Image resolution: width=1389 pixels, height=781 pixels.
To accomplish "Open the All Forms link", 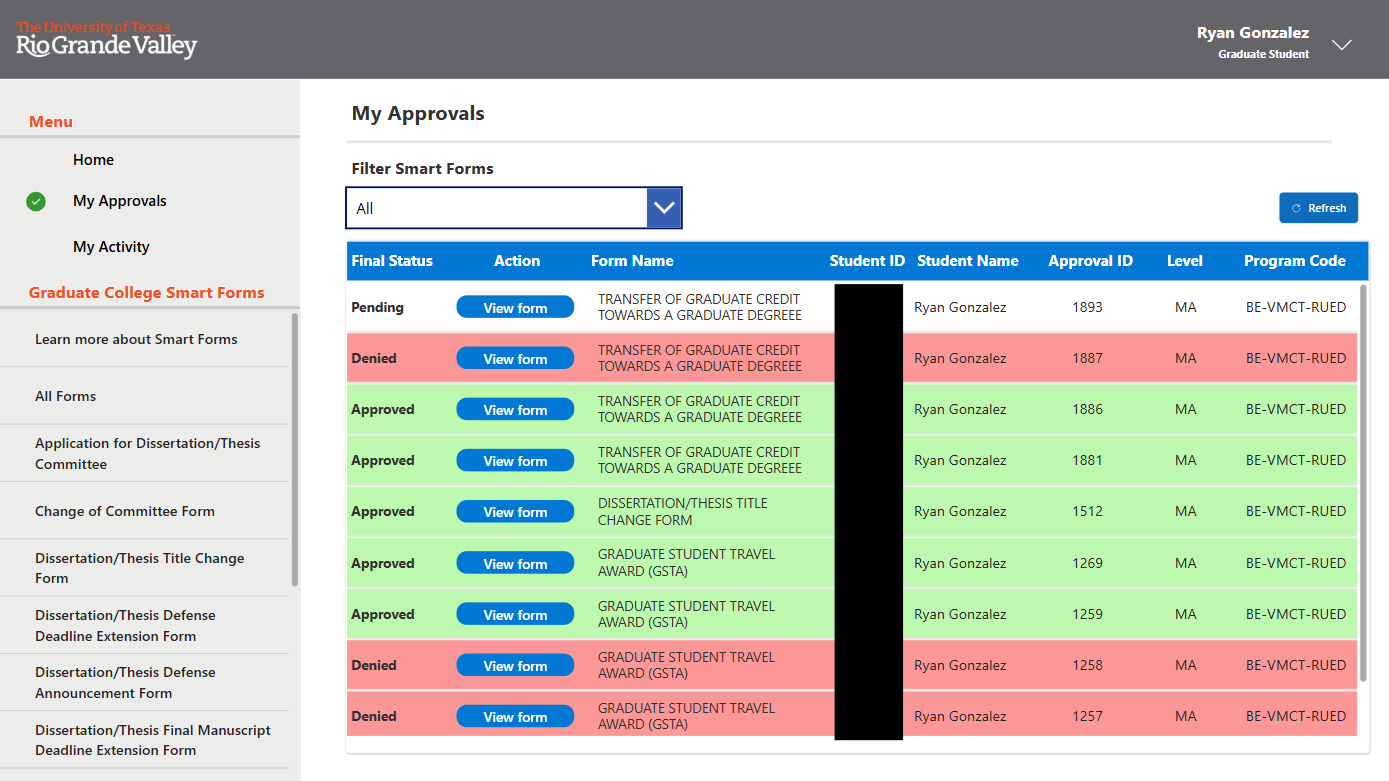I will pyautogui.click(x=66, y=396).
